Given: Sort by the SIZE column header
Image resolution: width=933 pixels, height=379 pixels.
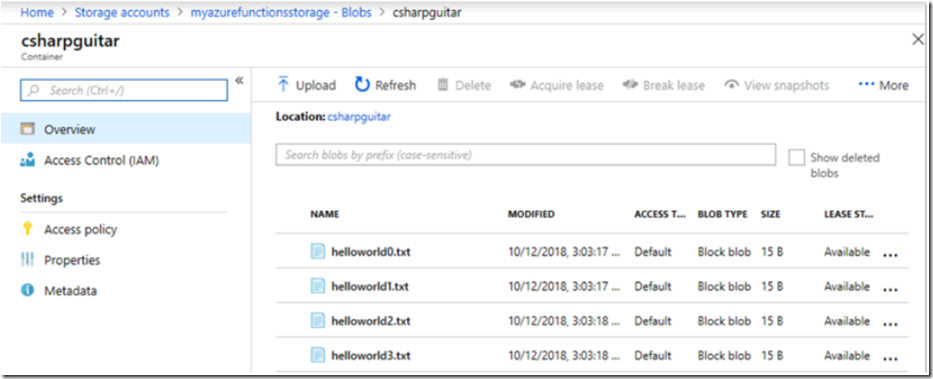Looking at the screenshot, I should coord(771,214).
